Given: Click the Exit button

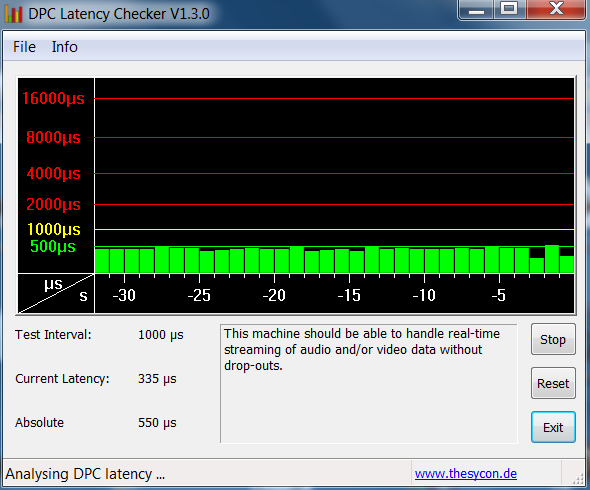Looking at the screenshot, I should [553, 428].
